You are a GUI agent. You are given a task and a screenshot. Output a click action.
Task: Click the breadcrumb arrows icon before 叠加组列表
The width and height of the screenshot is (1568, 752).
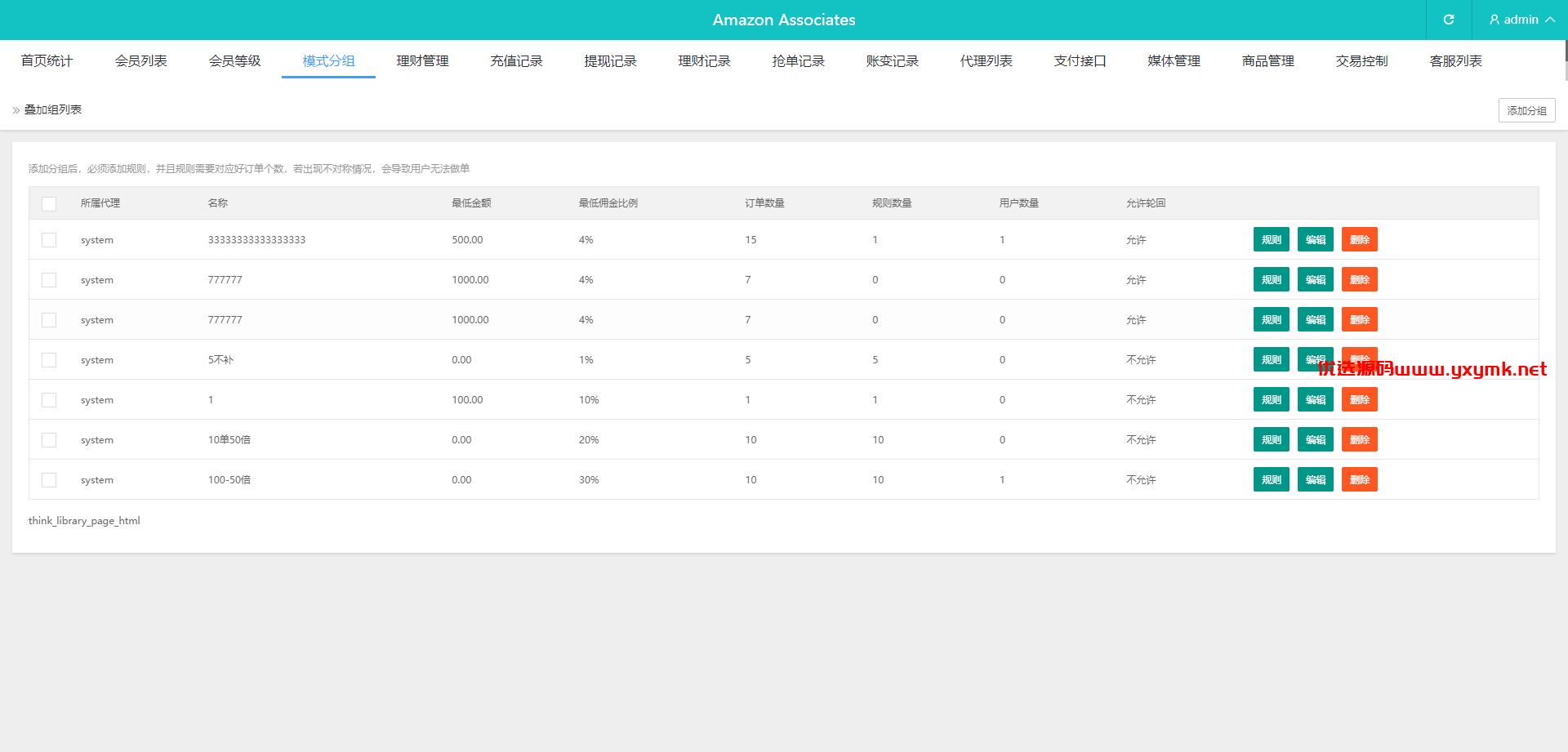click(16, 110)
